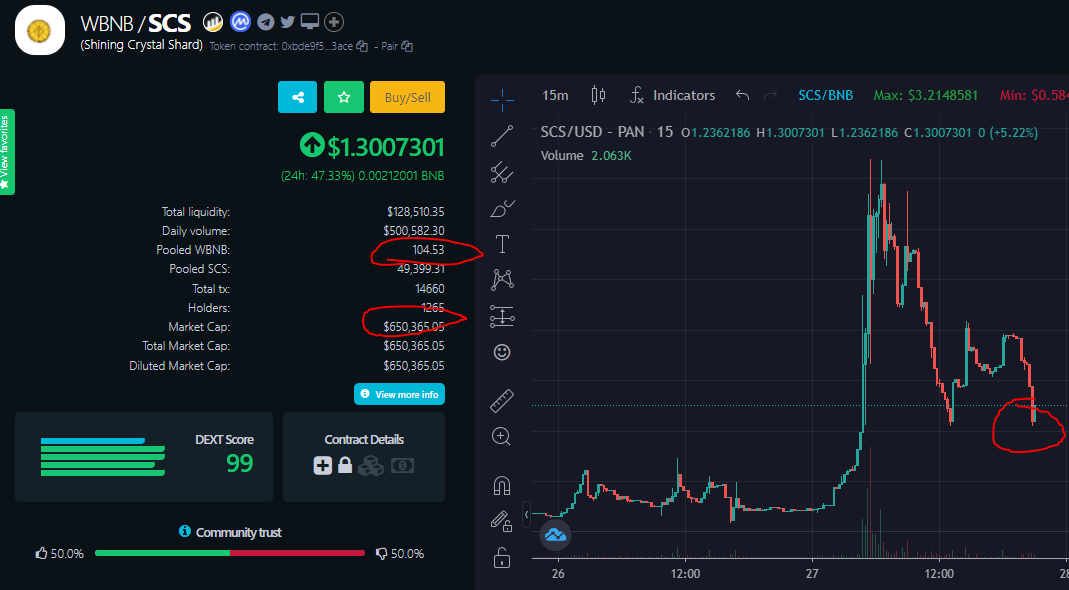Toggle lock all drawing tools
Viewport: 1069px width, 590px height.
pyautogui.click(x=502, y=558)
